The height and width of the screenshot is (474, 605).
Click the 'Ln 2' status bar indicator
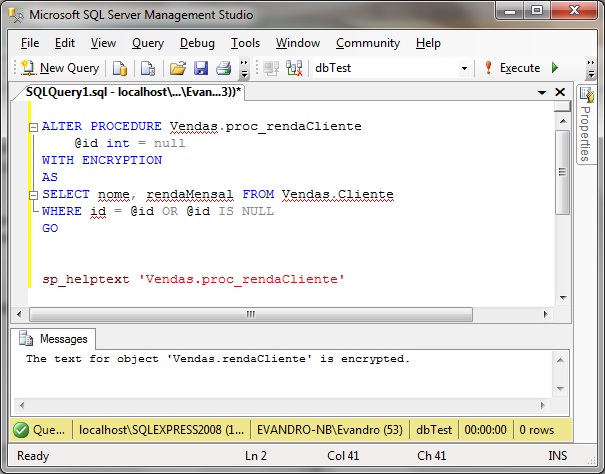(256, 456)
